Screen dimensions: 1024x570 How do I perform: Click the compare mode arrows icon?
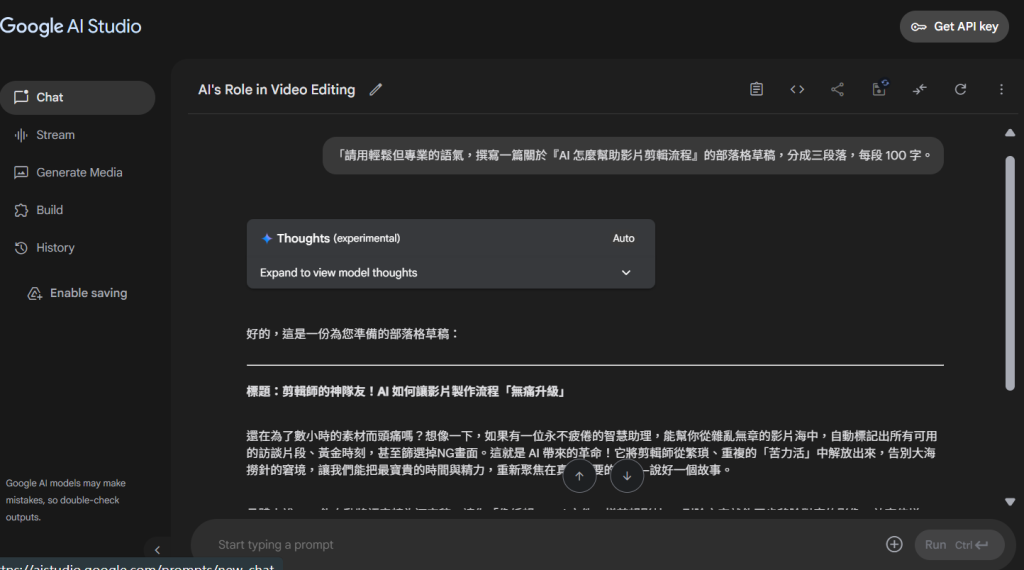coord(919,89)
